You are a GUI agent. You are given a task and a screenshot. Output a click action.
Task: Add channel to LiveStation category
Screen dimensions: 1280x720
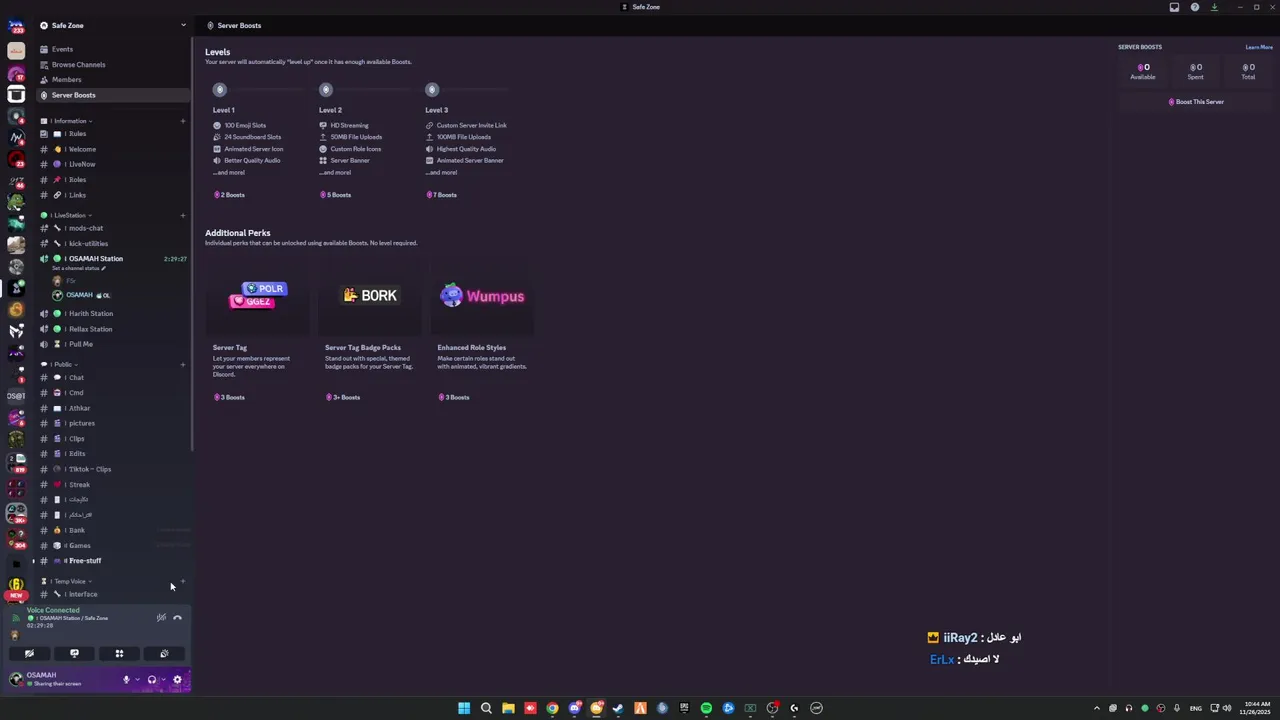(x=183, y=215)
